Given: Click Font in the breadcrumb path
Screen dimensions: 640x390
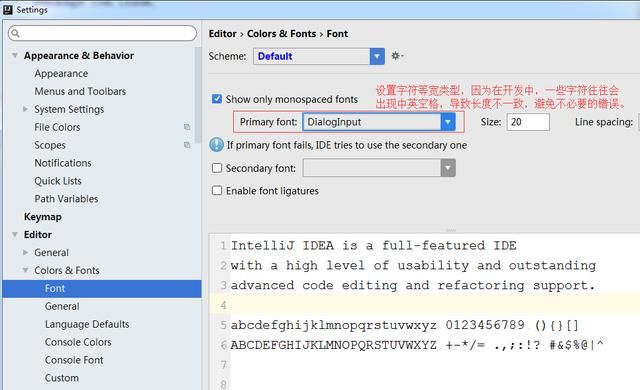Looking at the screenshot, I should pyautogui.click(x=337, y=33).
